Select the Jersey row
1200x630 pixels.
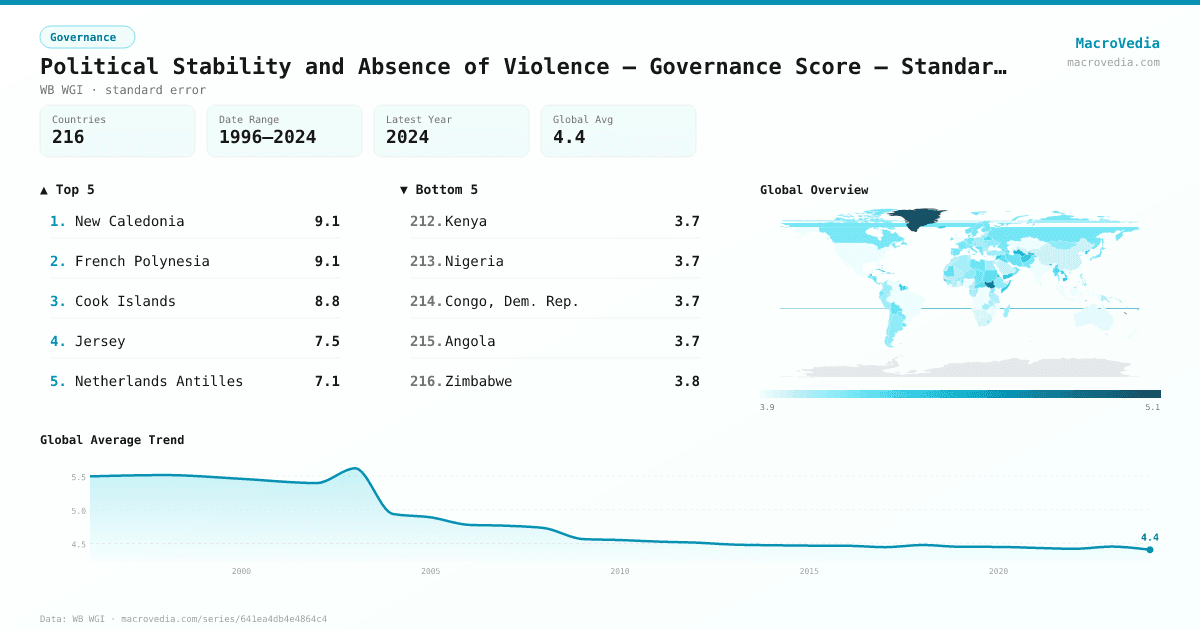[x=195, y=341]
